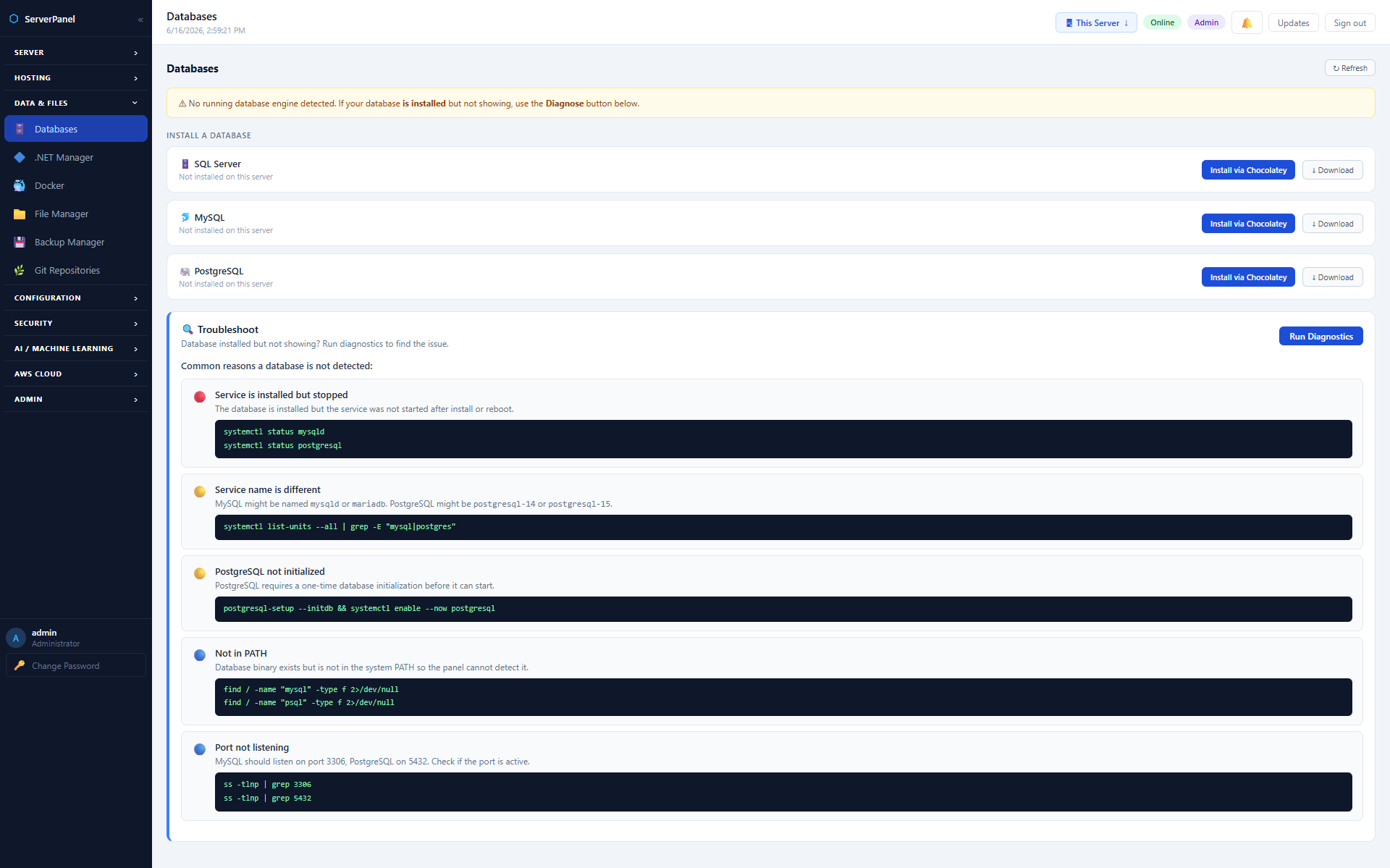
Task: Open Git Repositories
Action: pyautogui.click(x=75, y=270)
